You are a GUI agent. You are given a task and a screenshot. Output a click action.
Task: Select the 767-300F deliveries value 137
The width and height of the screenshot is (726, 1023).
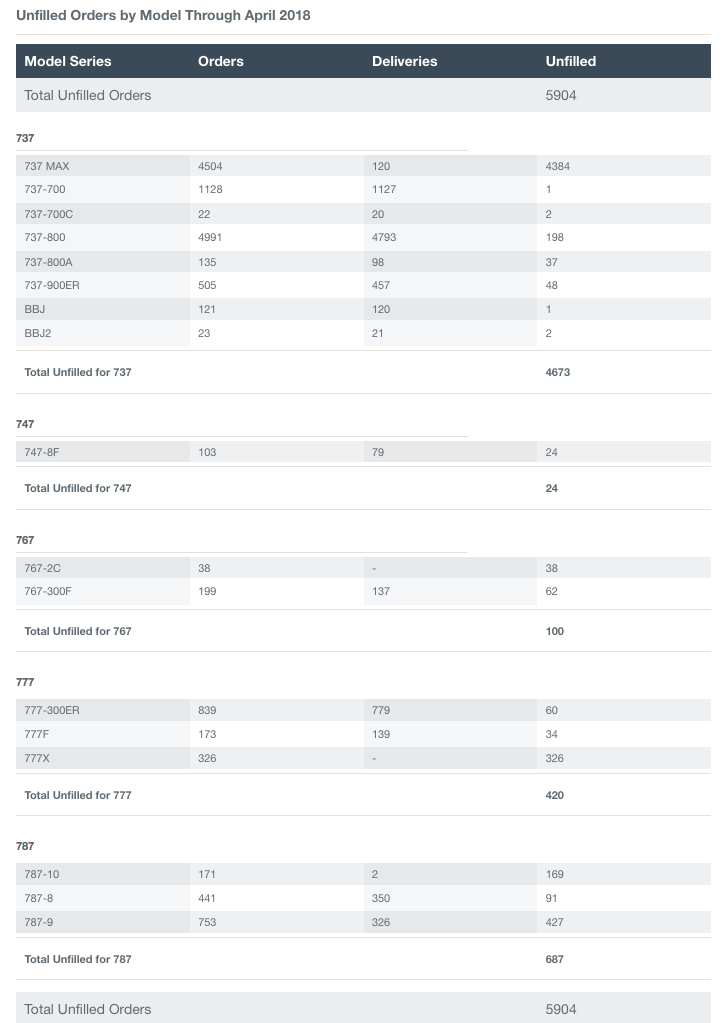pos(381,592)
